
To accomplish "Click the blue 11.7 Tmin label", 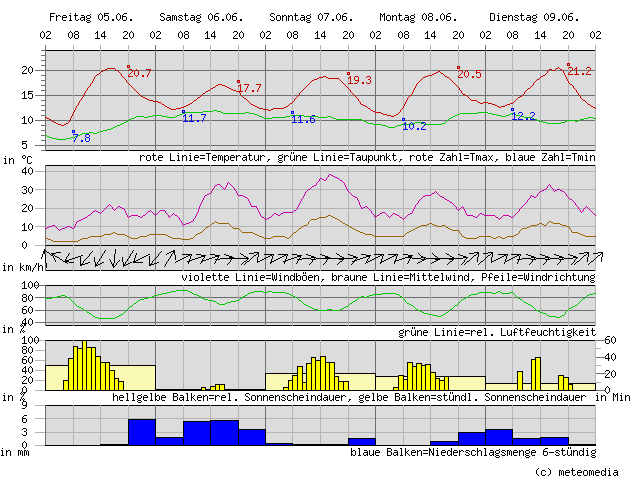I will [x=194, y=119].
